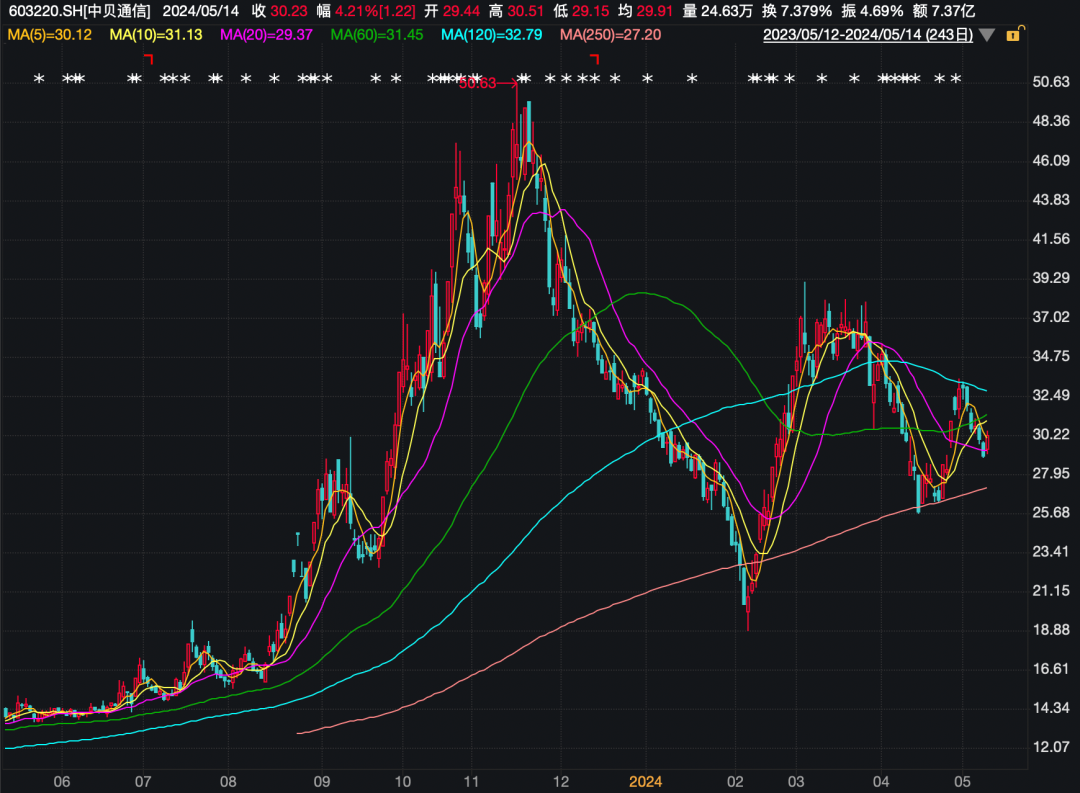Viewport: 1080px width, 793px height.
Task: Click the leftmost asterisk event marker
Action: (x=39, y=79)
